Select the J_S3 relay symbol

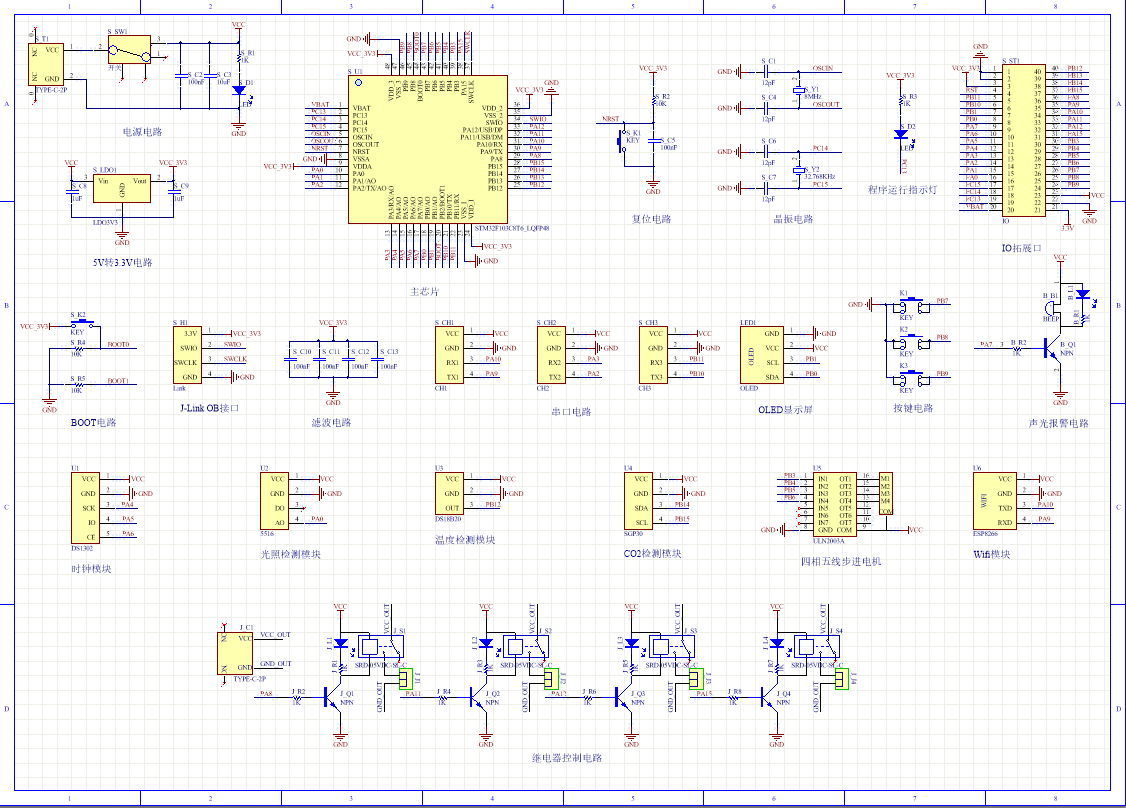(x=674, y=646)
